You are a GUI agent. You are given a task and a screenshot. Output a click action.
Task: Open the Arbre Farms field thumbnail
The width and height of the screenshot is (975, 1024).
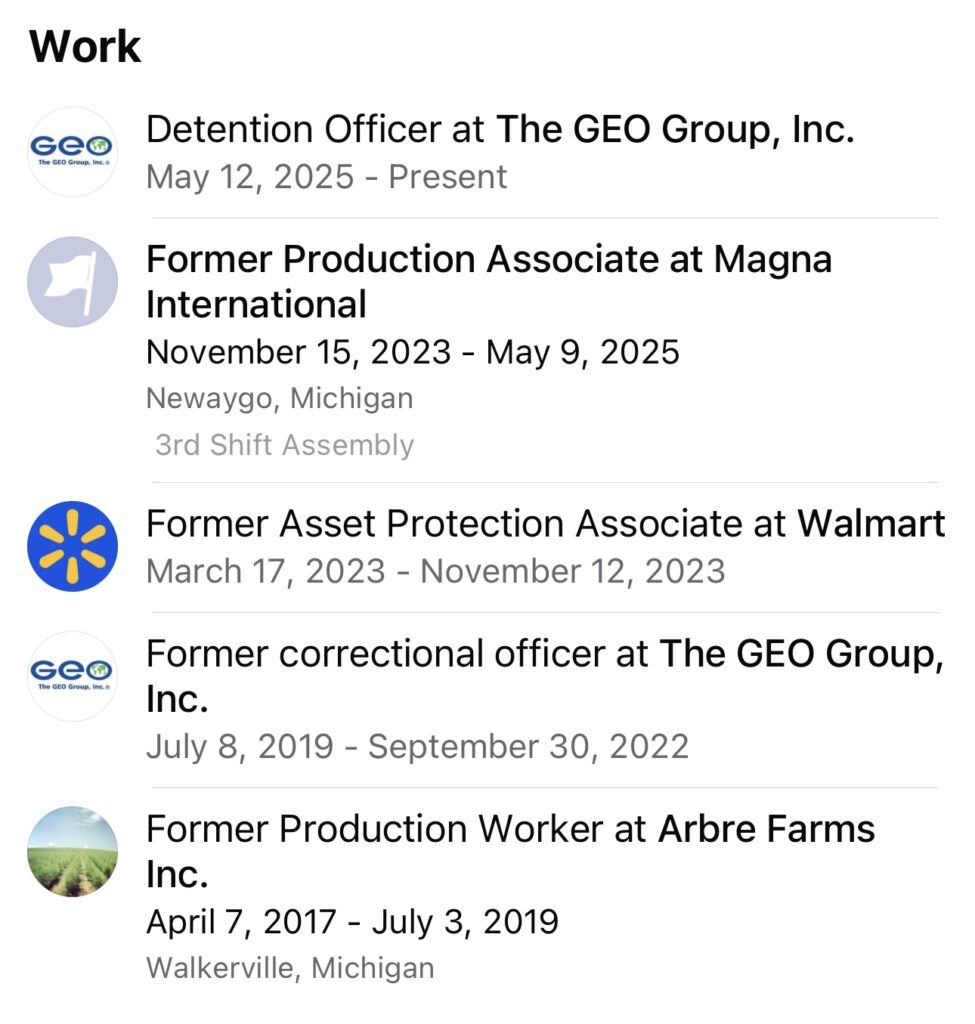tap(72, 851)
